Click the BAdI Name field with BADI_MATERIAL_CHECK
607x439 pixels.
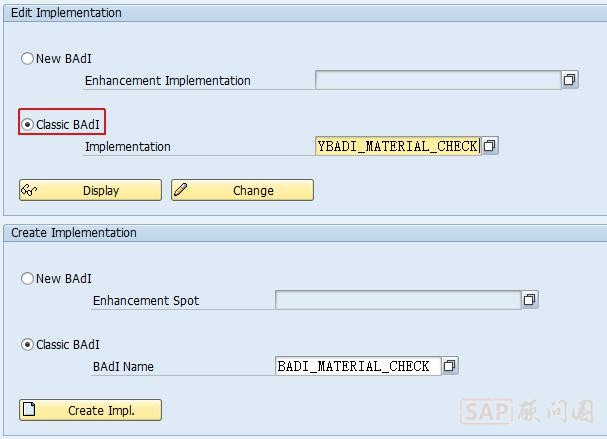[x=357, y=366]
